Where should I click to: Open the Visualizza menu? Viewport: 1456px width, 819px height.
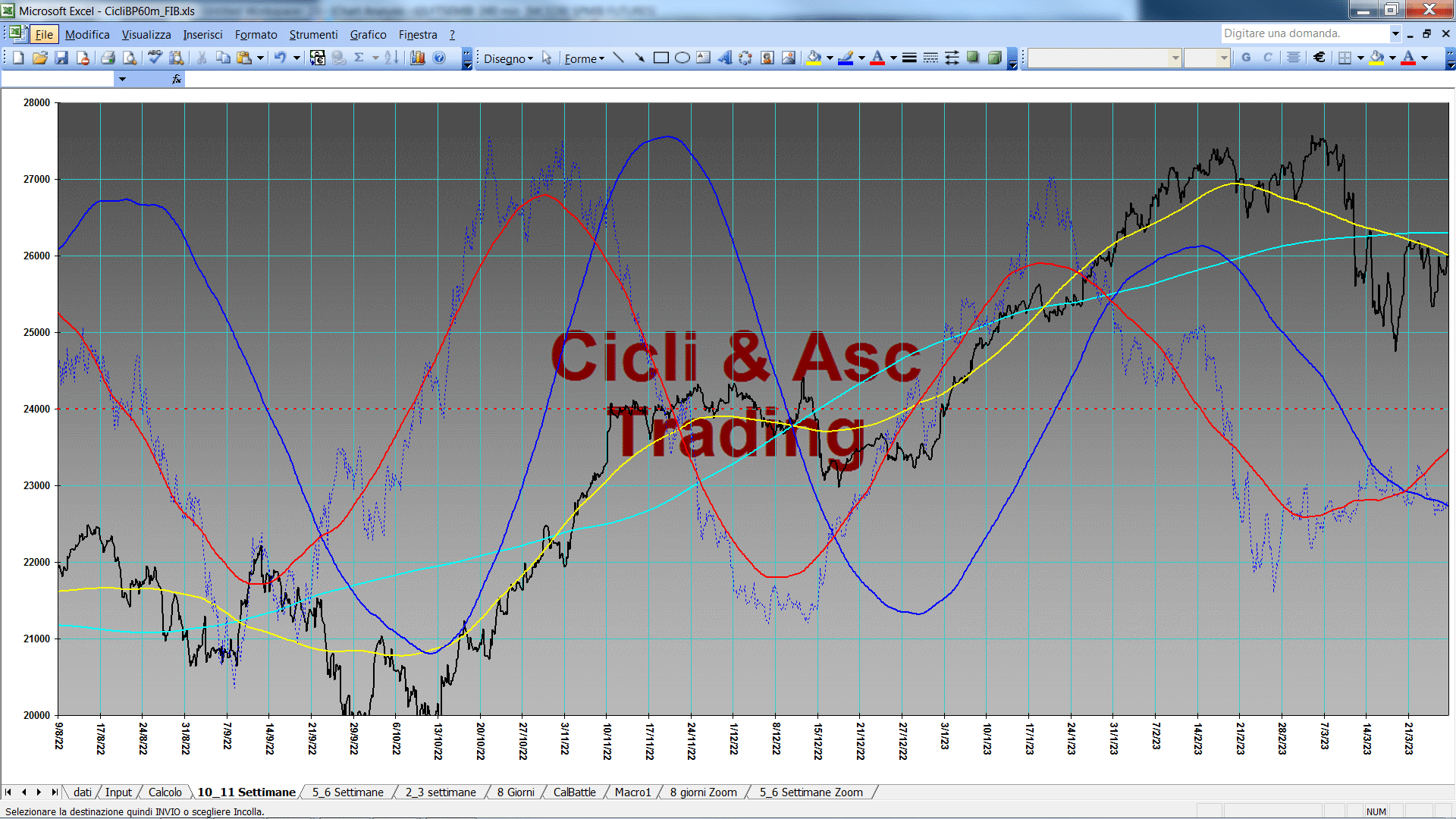146,34
